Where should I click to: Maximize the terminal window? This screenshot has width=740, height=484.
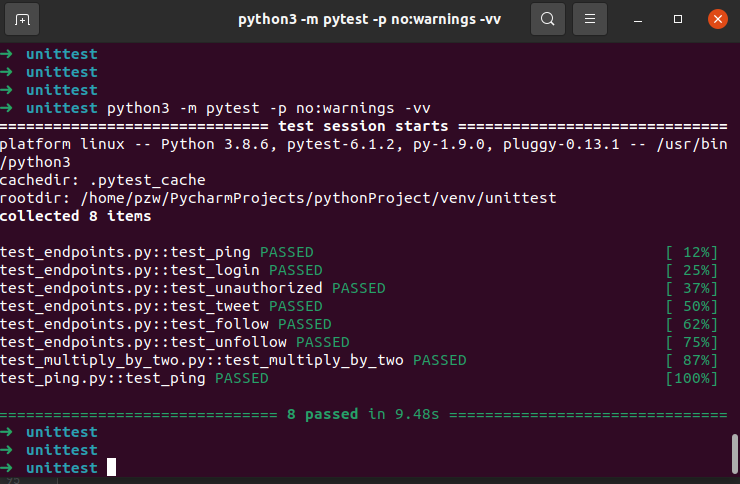(678, 19)
